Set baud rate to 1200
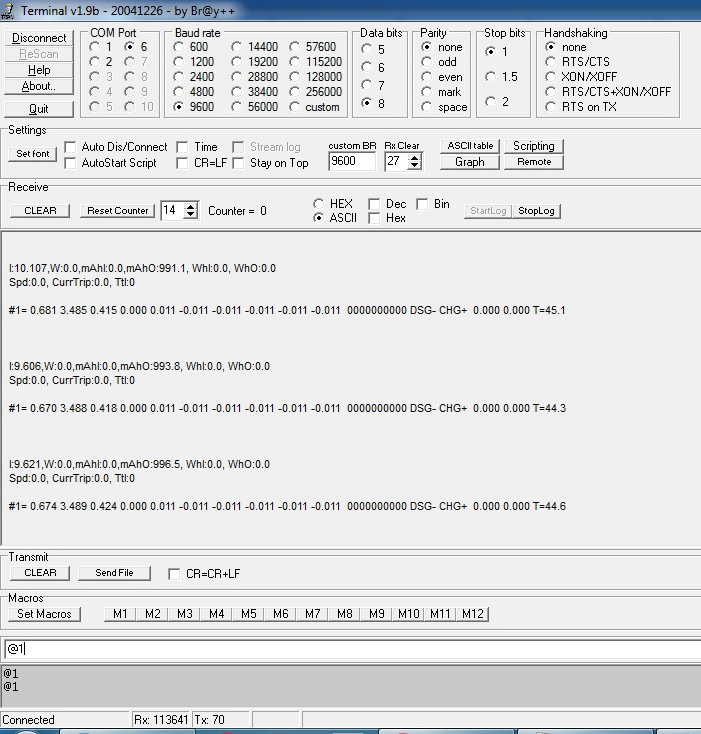Viewport: 701px width, 734px height. [x=178, y=62]
